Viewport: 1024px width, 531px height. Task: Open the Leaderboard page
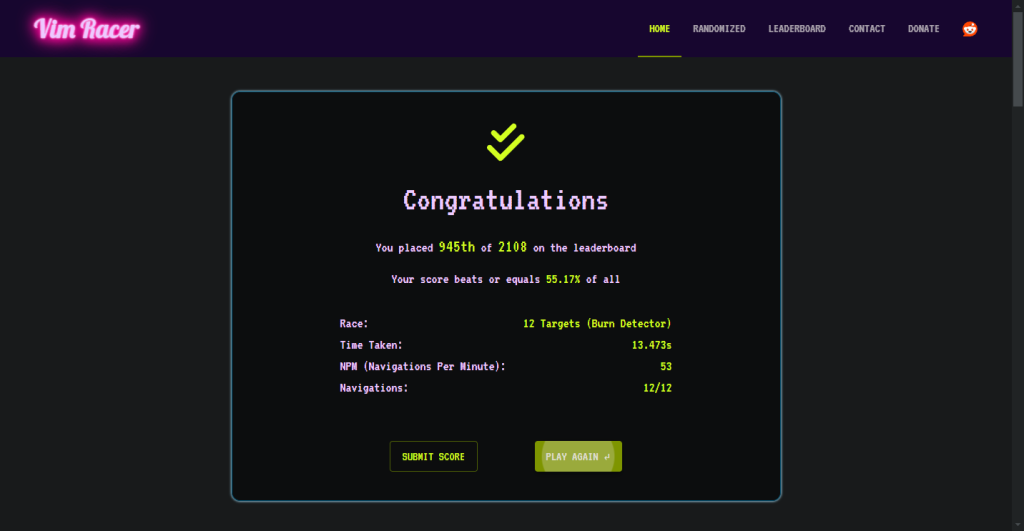click(797, 29)
